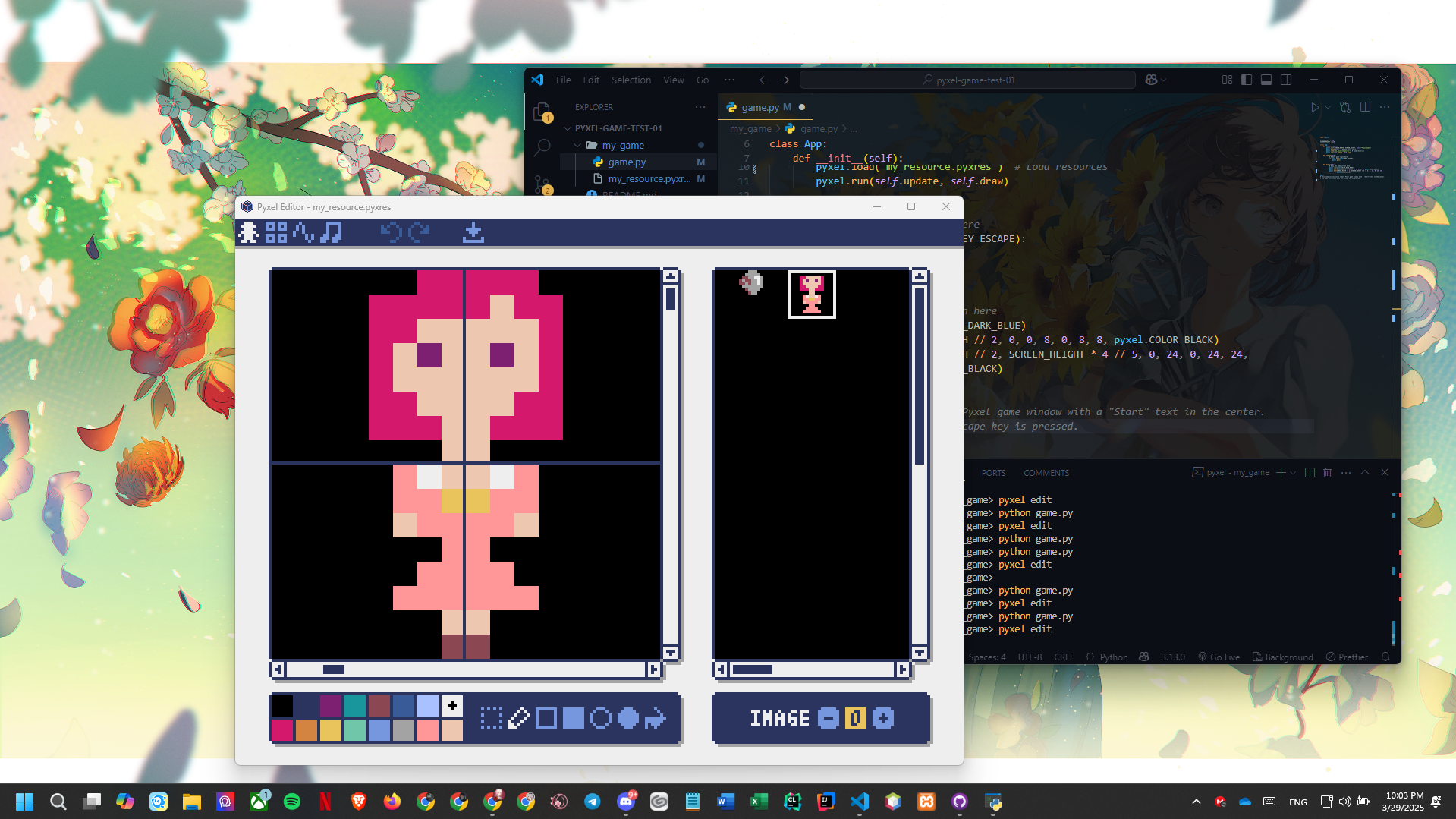Pick the orange color swatch
The width and height of the screenshot is (1456, 819).
click(307, 730)
